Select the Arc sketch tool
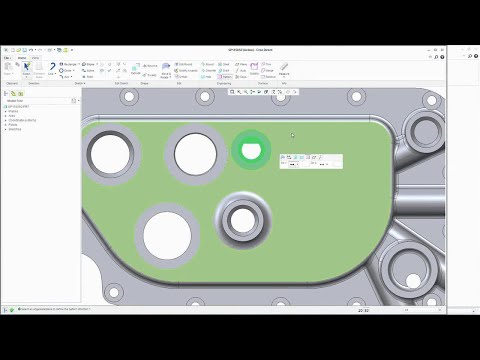This screenshot has width=480, height=360. (x=64, y=77)
